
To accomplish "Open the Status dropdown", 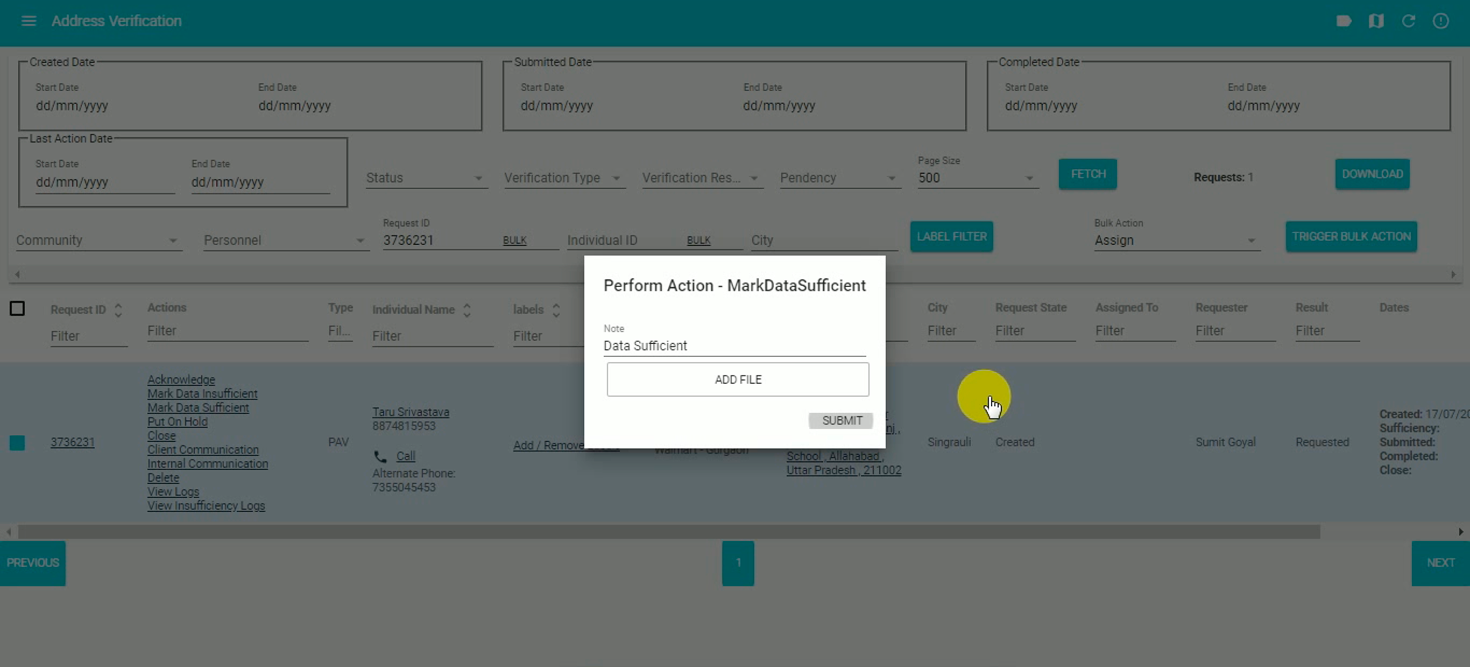I will pos(425,178).
